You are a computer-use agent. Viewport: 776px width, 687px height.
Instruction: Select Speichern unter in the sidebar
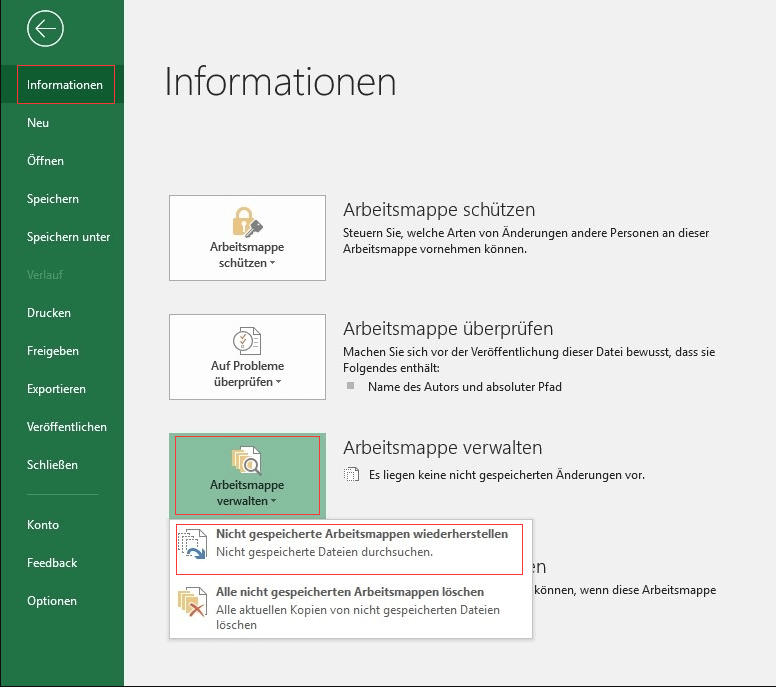point(68,237)
